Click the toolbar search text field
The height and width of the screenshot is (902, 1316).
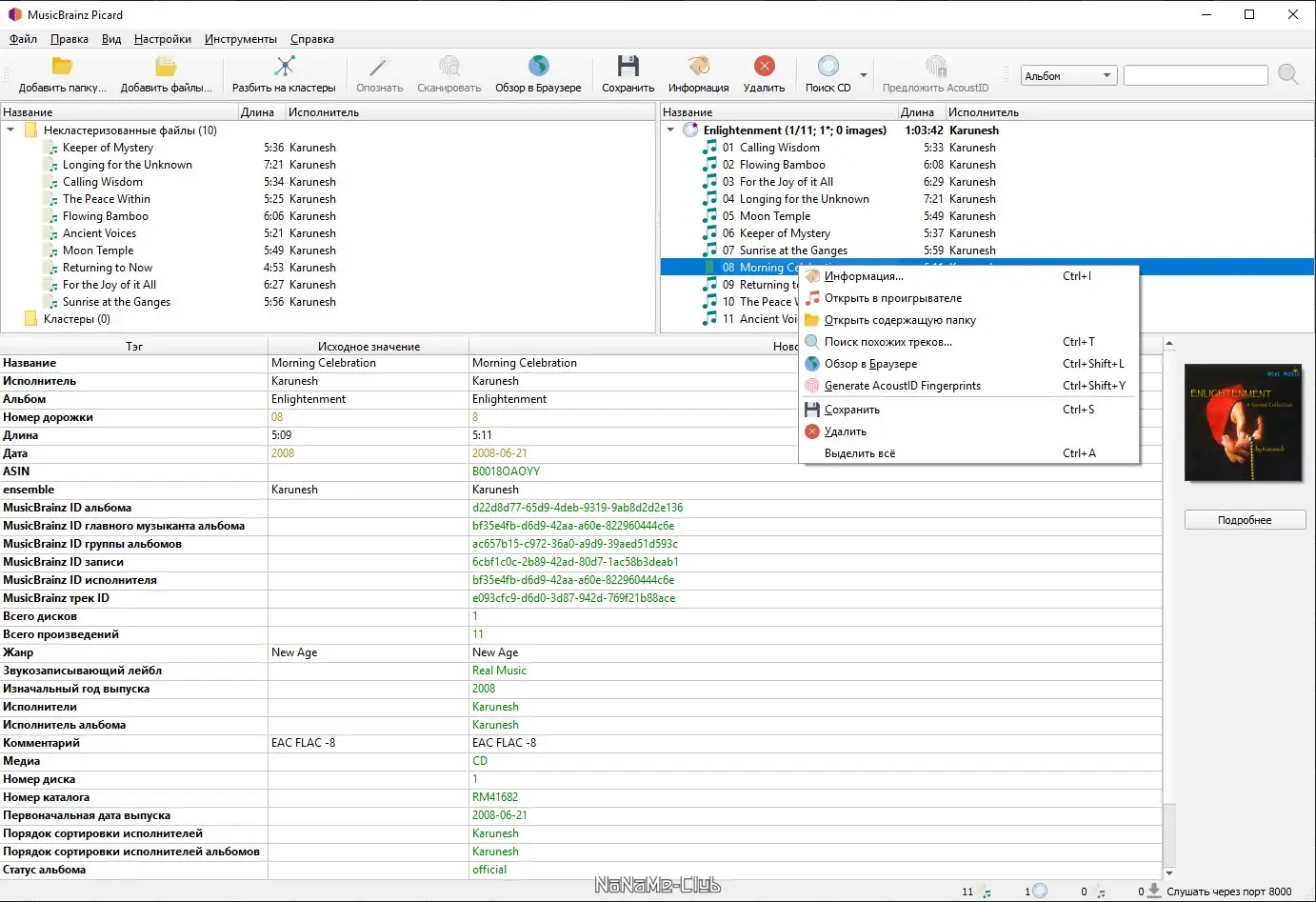[1196, 75]
